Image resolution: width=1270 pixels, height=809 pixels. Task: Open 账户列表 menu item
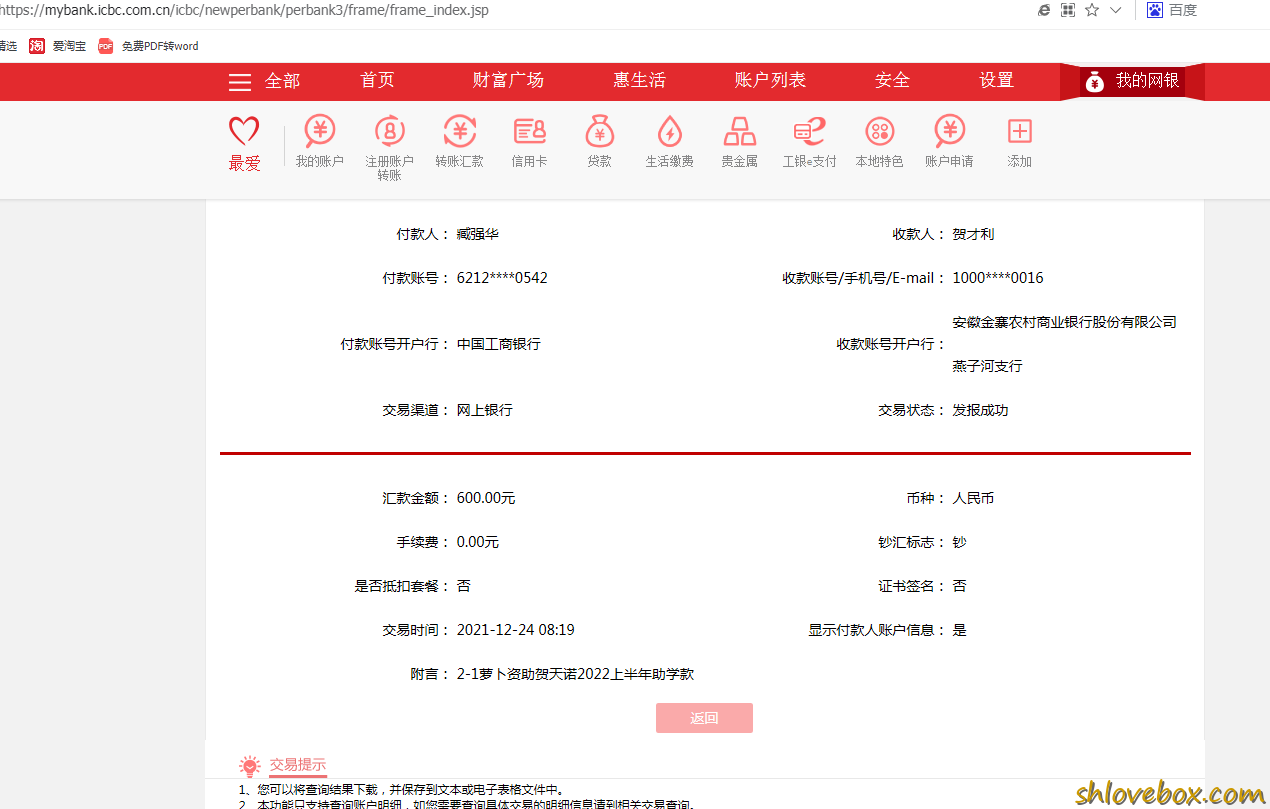(770, 81)
